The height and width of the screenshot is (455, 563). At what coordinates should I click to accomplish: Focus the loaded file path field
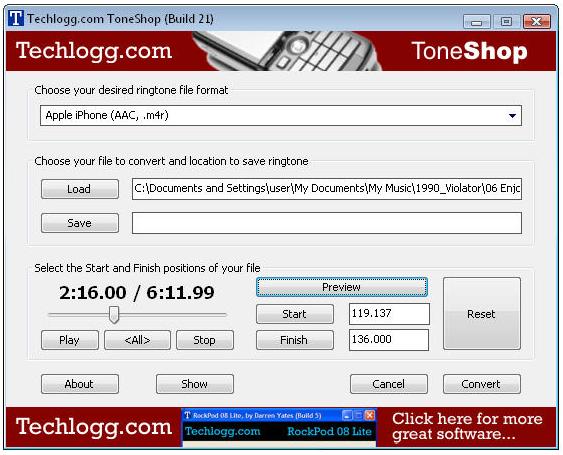click(327, 189)
